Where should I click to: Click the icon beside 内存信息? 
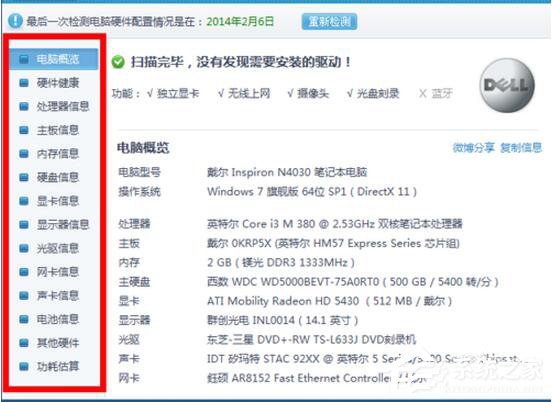coord(24,154)
